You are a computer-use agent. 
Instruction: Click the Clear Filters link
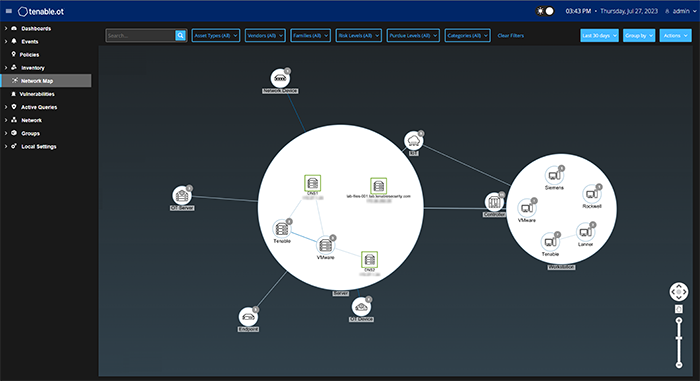pyautogui.click(x=511, y=35)
